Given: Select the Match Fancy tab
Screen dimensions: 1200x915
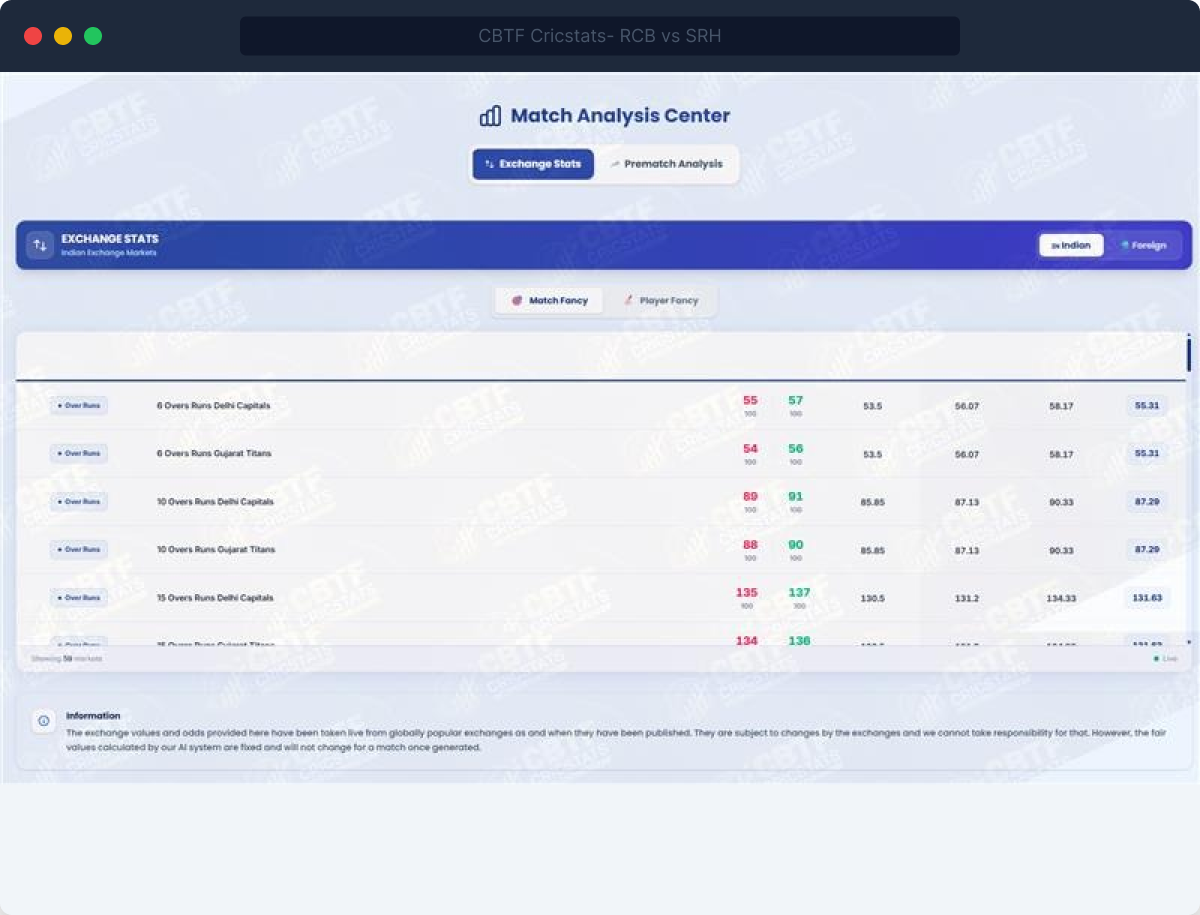Looking at the screenshot, I should [550, 301].
